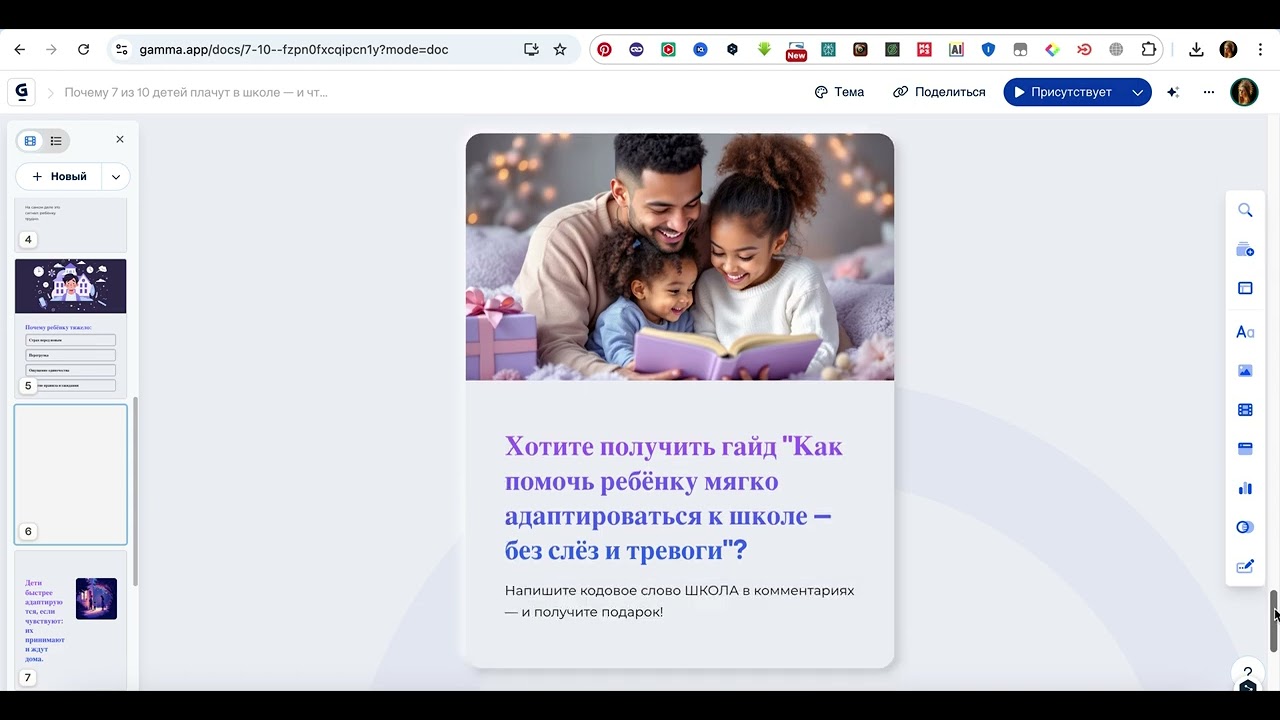Image resolution: width=1280 pixels, height=720 pixels.
Task: Switch navigator to list view
Action: click(56, 141)
